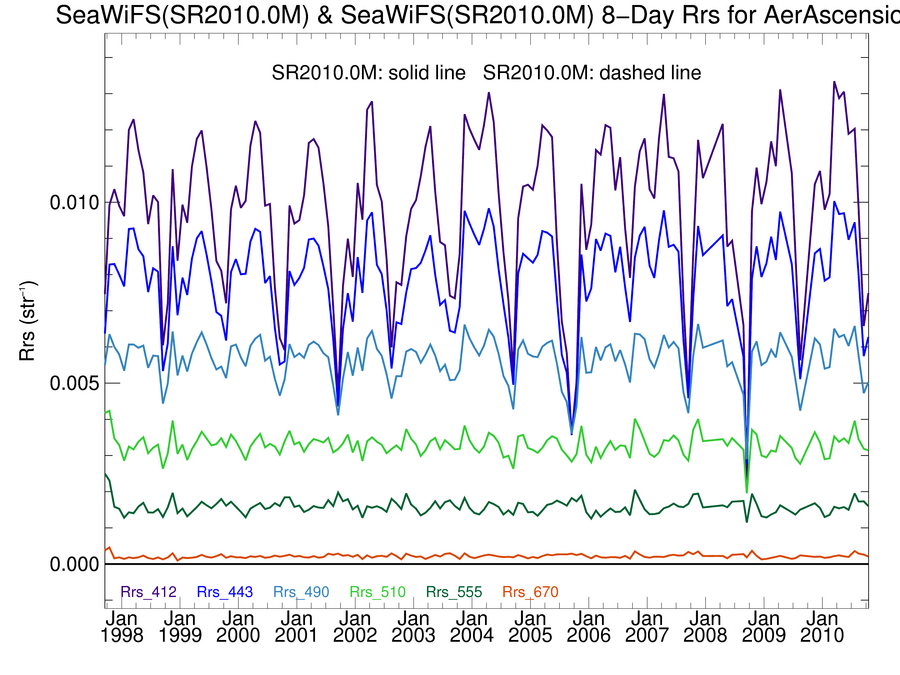Click the Jan 1999 x-axis label
The height and width of the screenshot is (675, 900).
pos(180,627)
